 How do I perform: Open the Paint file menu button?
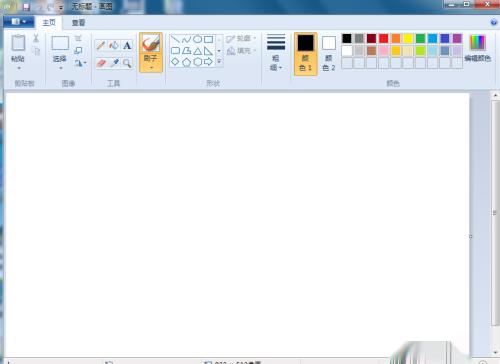coord(19,22)
